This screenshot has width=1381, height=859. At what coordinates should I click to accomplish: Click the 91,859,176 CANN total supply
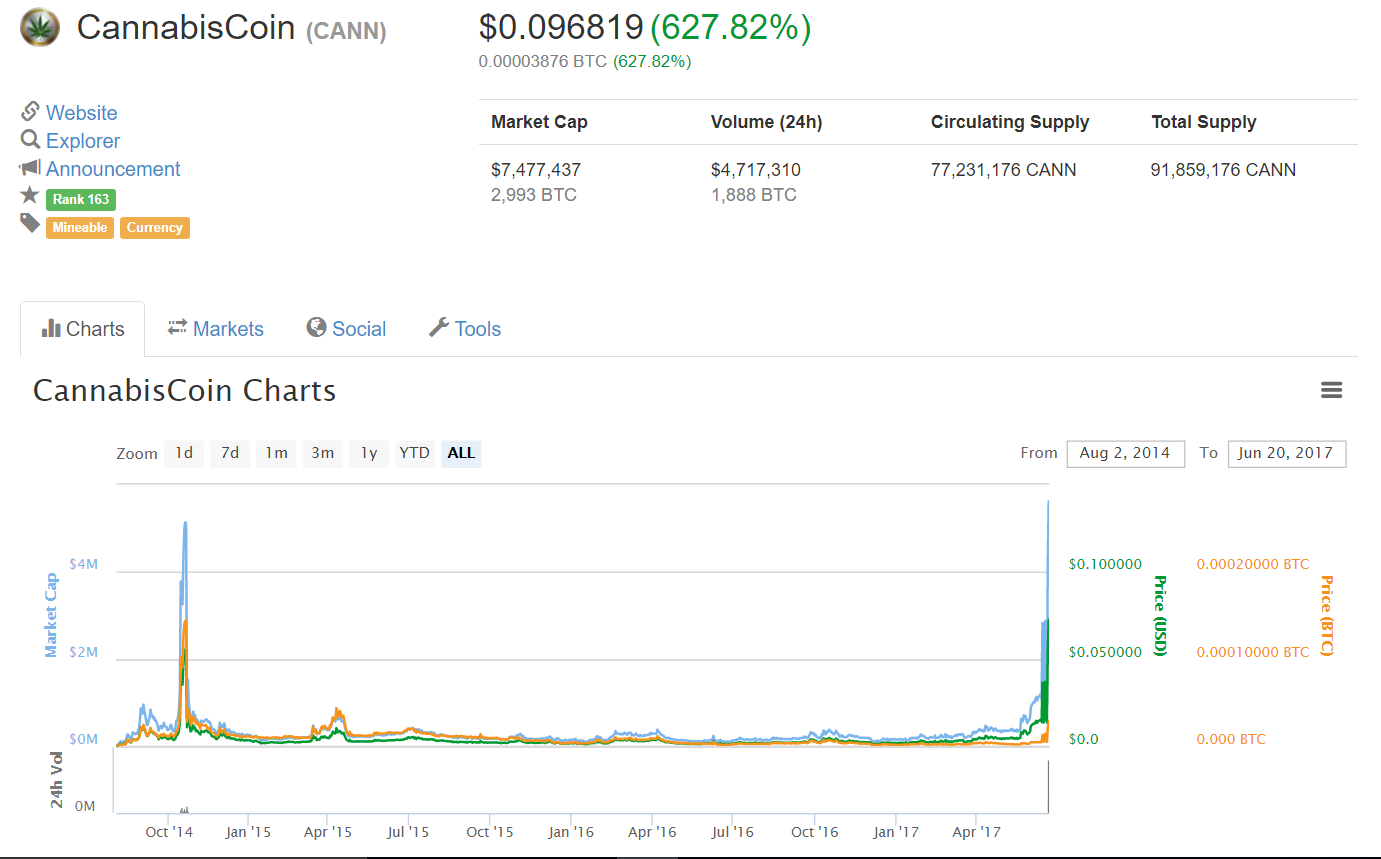pos(1224,170)
